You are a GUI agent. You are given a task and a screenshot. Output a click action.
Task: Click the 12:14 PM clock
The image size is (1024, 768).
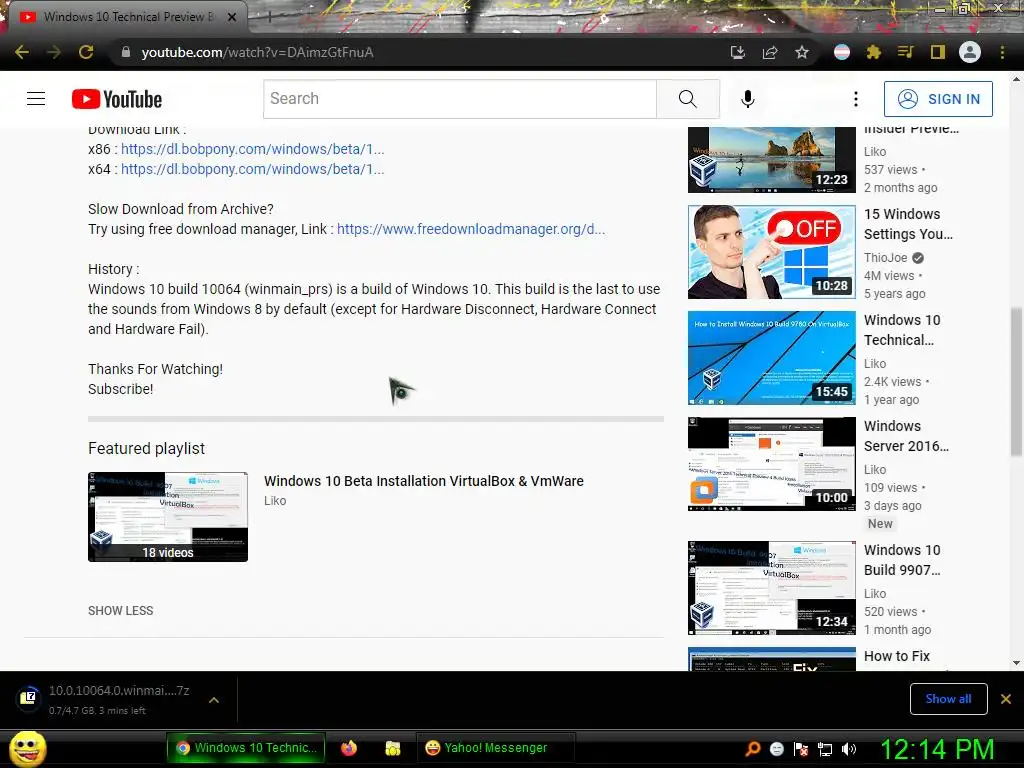937,749
